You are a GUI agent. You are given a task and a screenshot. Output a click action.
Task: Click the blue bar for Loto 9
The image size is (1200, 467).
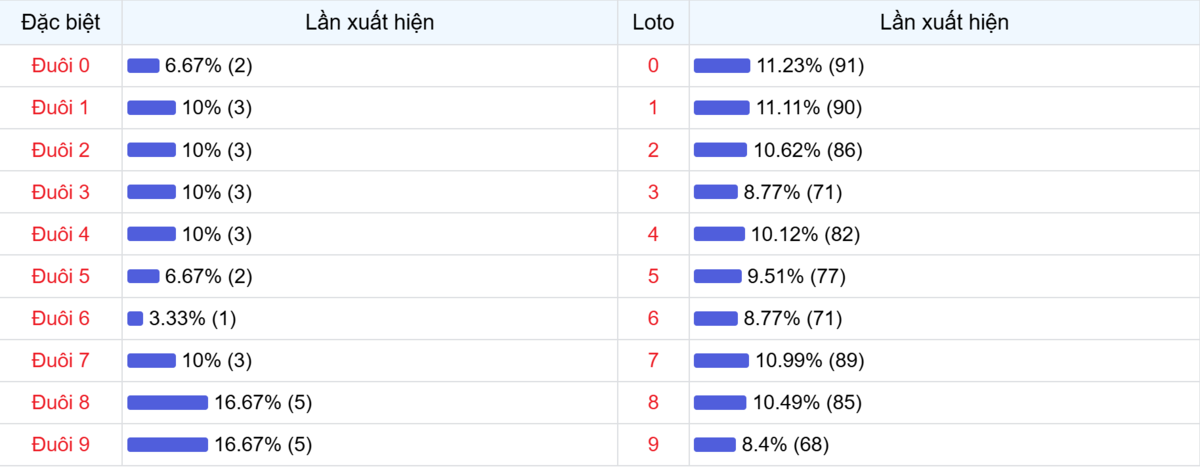coord(715,444)
